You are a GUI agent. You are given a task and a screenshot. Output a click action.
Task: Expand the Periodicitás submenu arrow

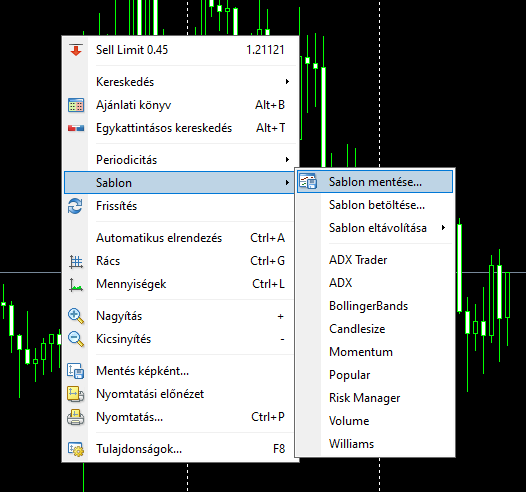point(287,159)
